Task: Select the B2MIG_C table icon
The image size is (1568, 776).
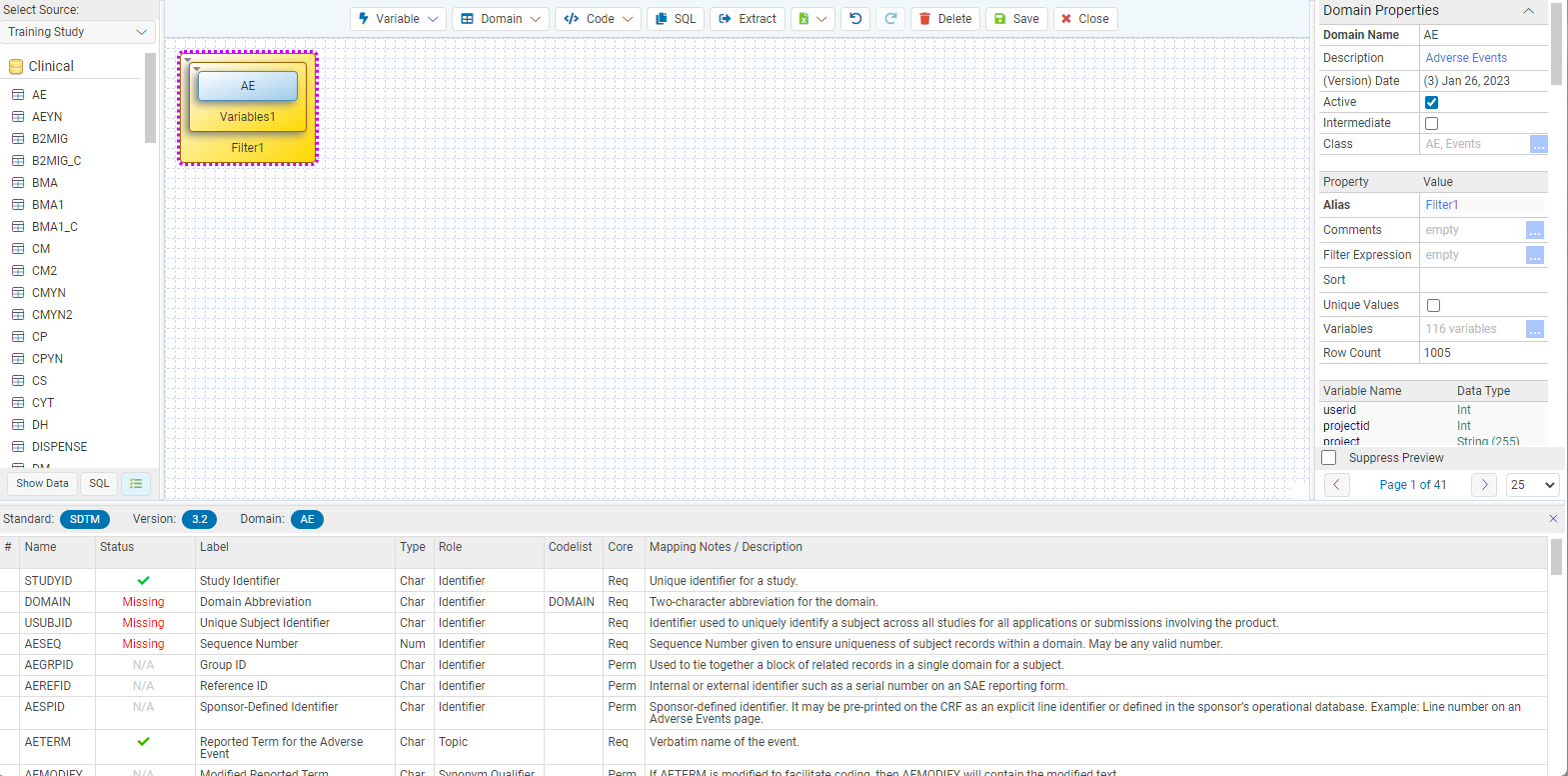Action: [18, 161]
